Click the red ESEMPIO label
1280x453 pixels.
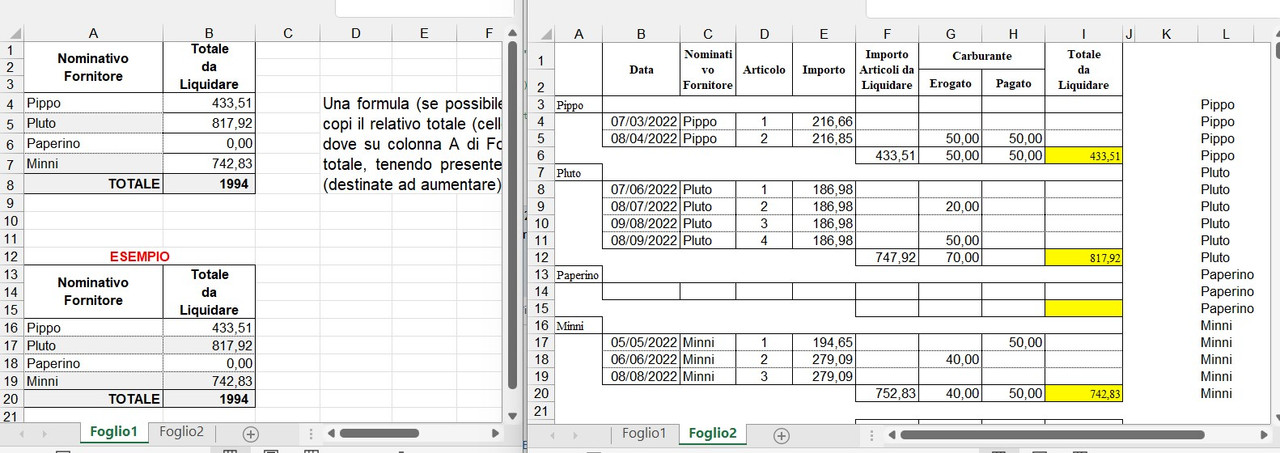[x=140, y=256]
